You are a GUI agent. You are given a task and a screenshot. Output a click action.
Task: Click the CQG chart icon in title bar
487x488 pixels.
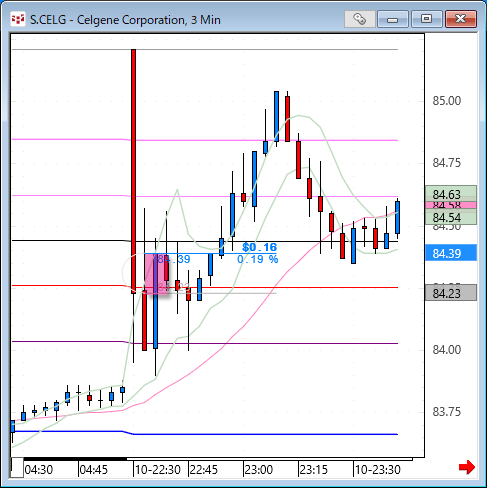click(x=18, y=19)
